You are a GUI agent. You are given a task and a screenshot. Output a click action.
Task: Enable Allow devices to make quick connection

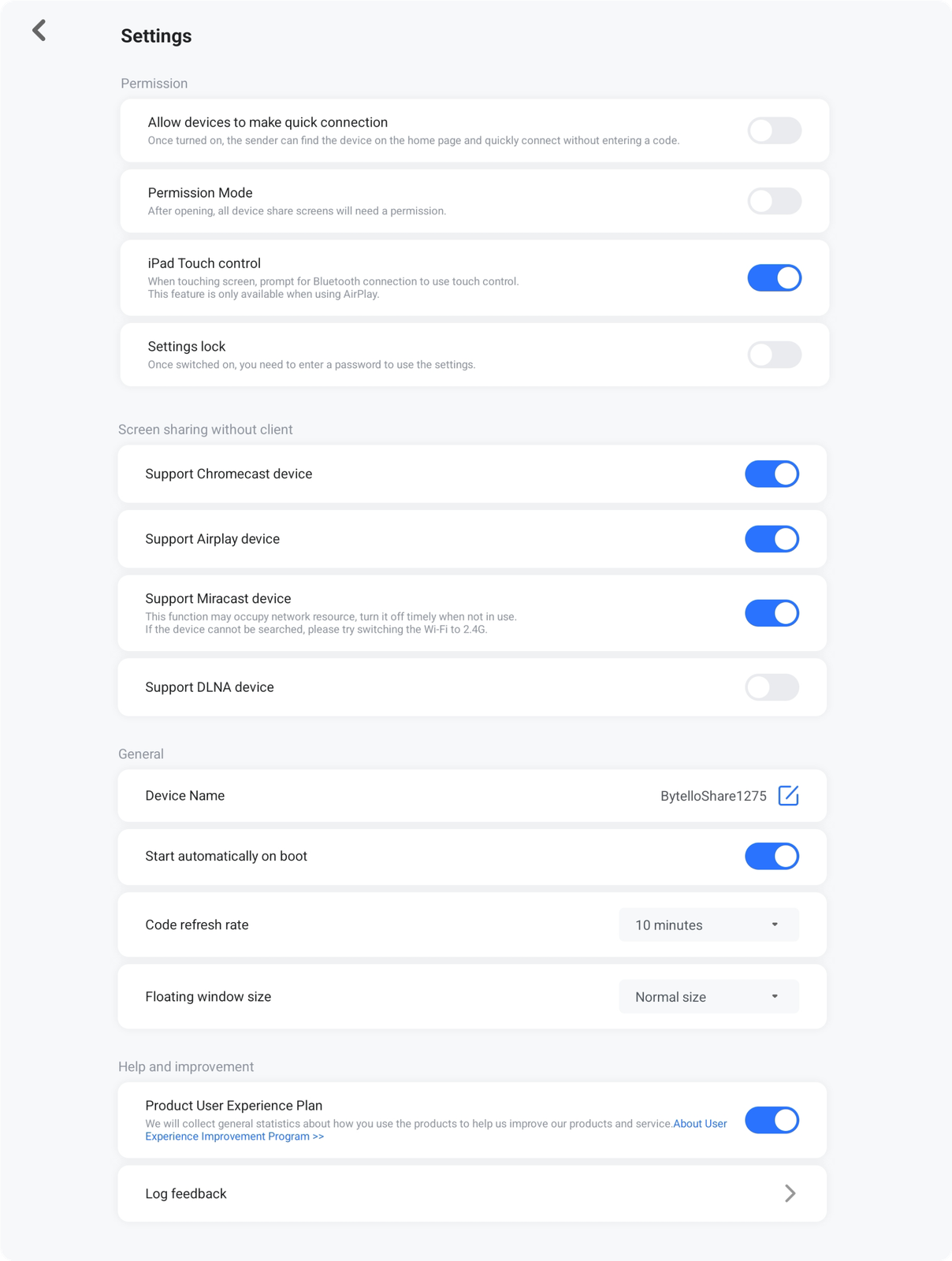pos(774,131)
